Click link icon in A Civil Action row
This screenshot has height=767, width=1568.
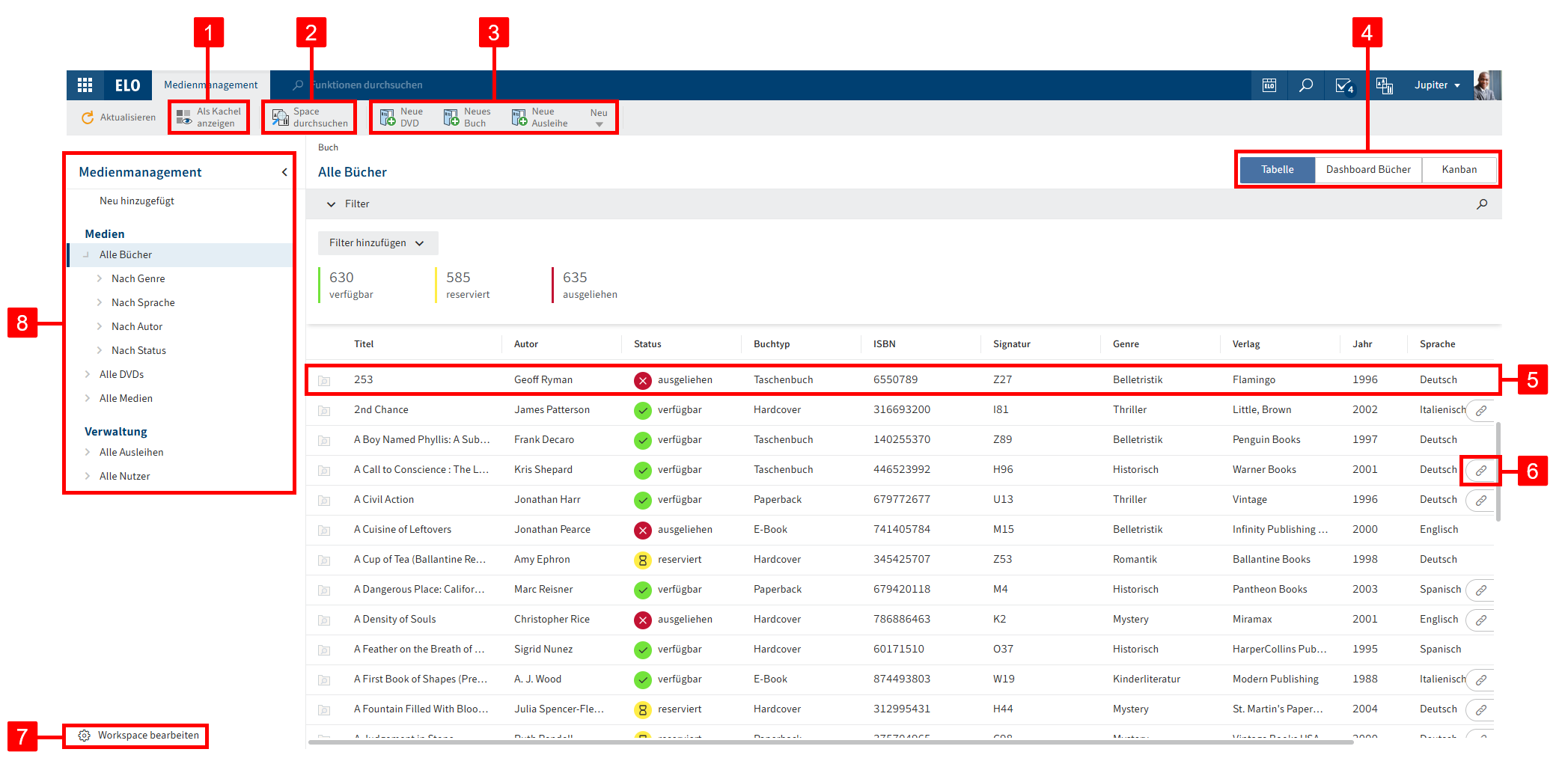pos(1480,501)
